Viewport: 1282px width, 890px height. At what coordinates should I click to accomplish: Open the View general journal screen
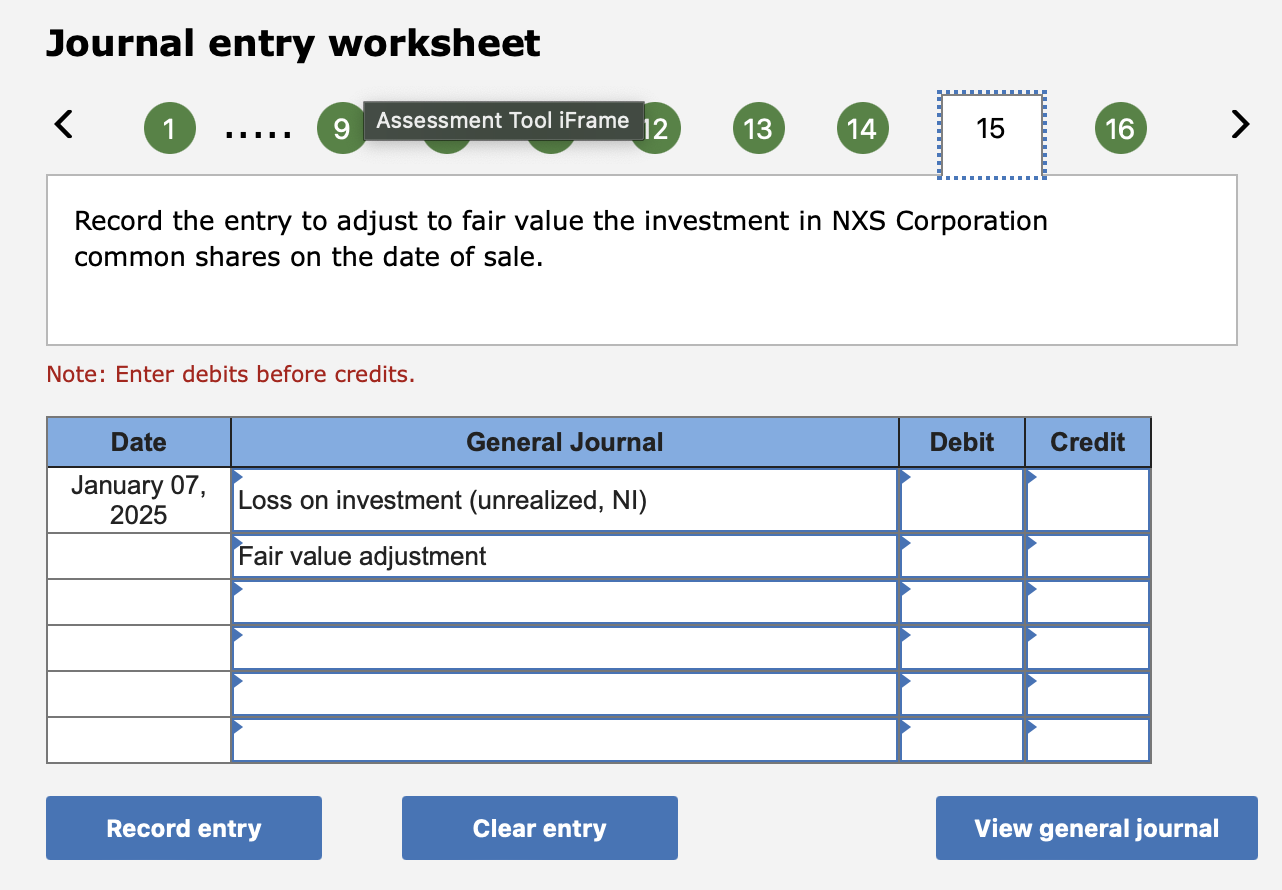1096,828
